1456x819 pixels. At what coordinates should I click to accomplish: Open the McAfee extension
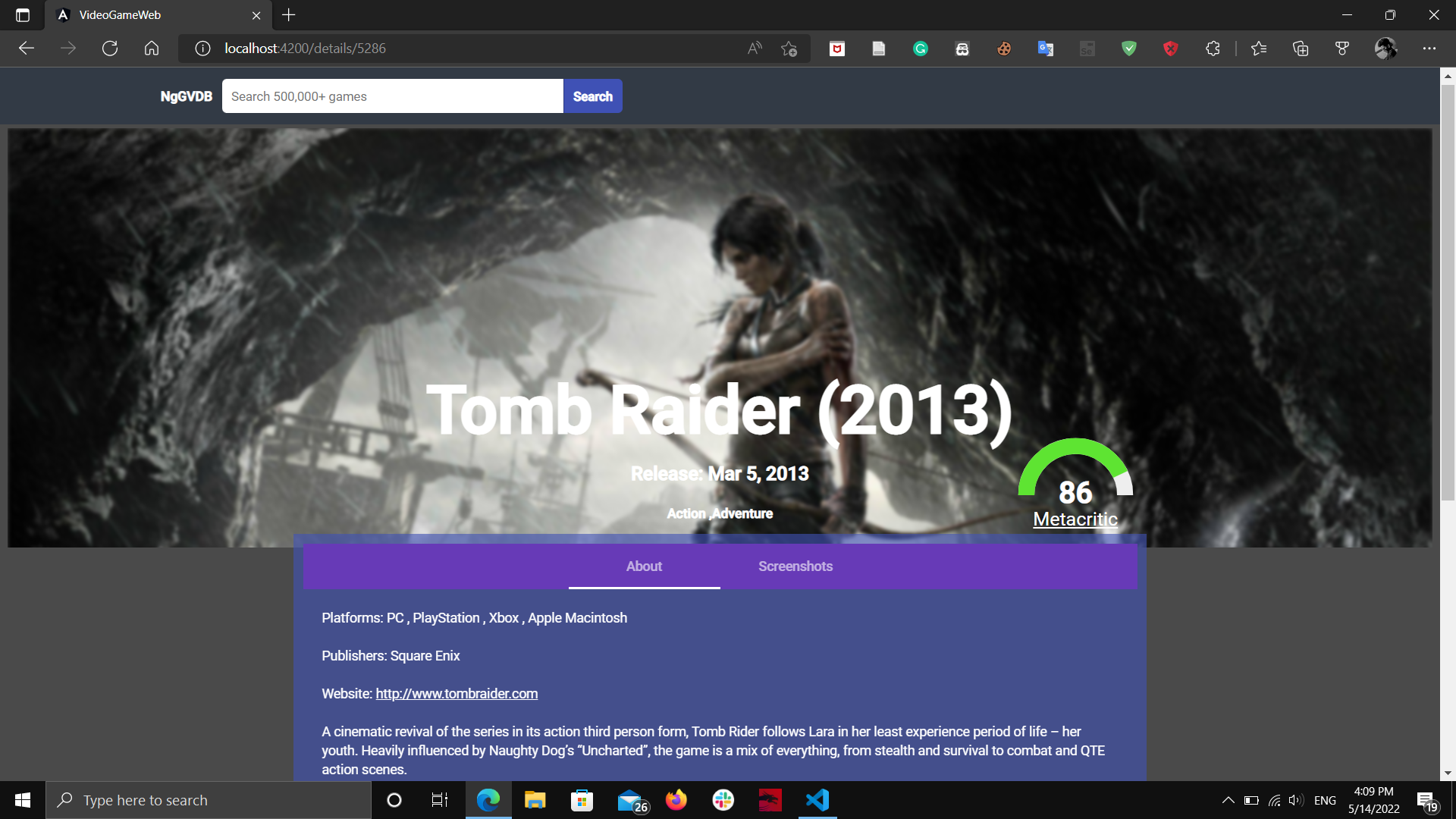tap(837, 48)
